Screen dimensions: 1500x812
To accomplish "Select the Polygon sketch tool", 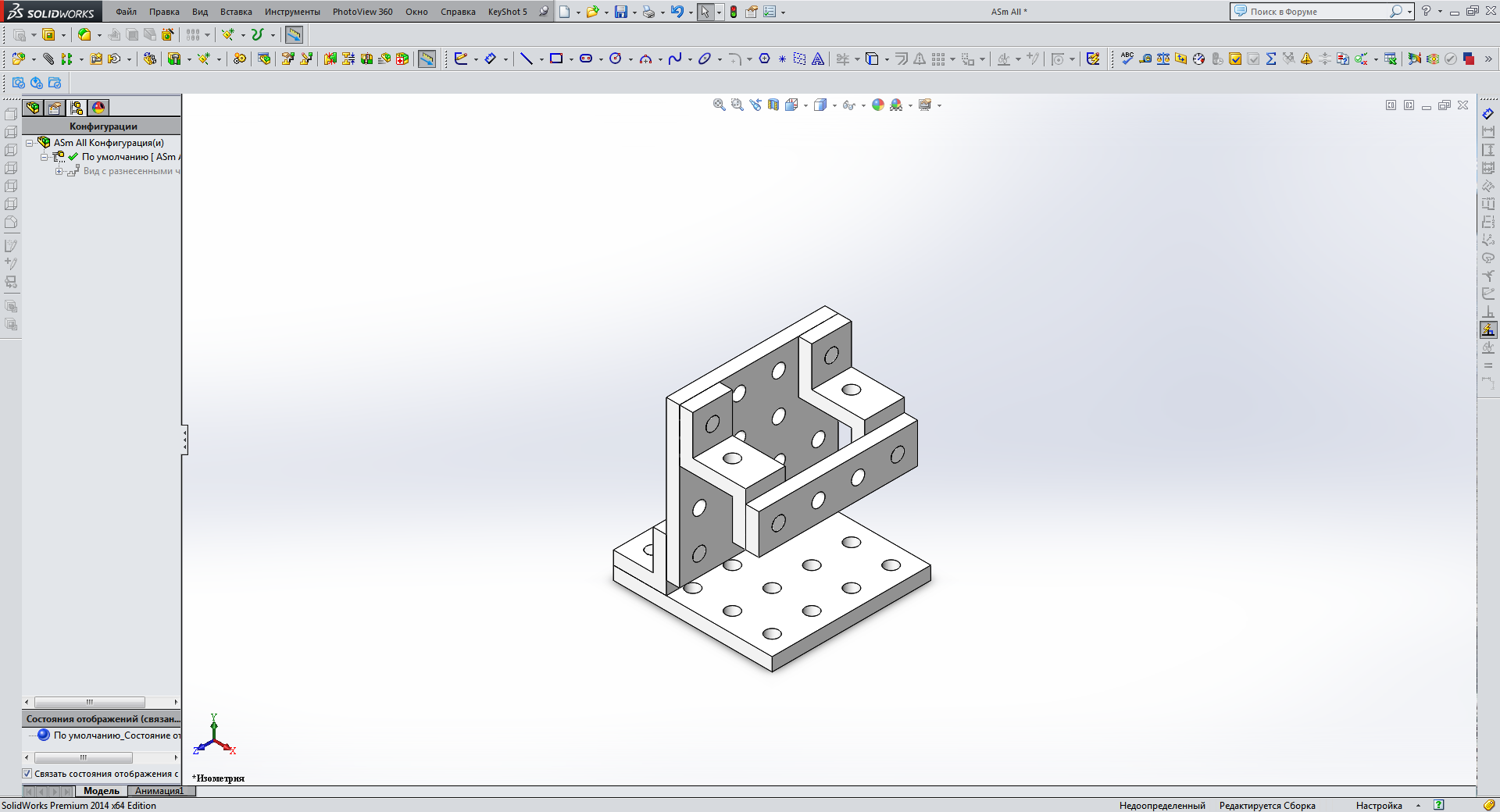I will click(764, 59).
